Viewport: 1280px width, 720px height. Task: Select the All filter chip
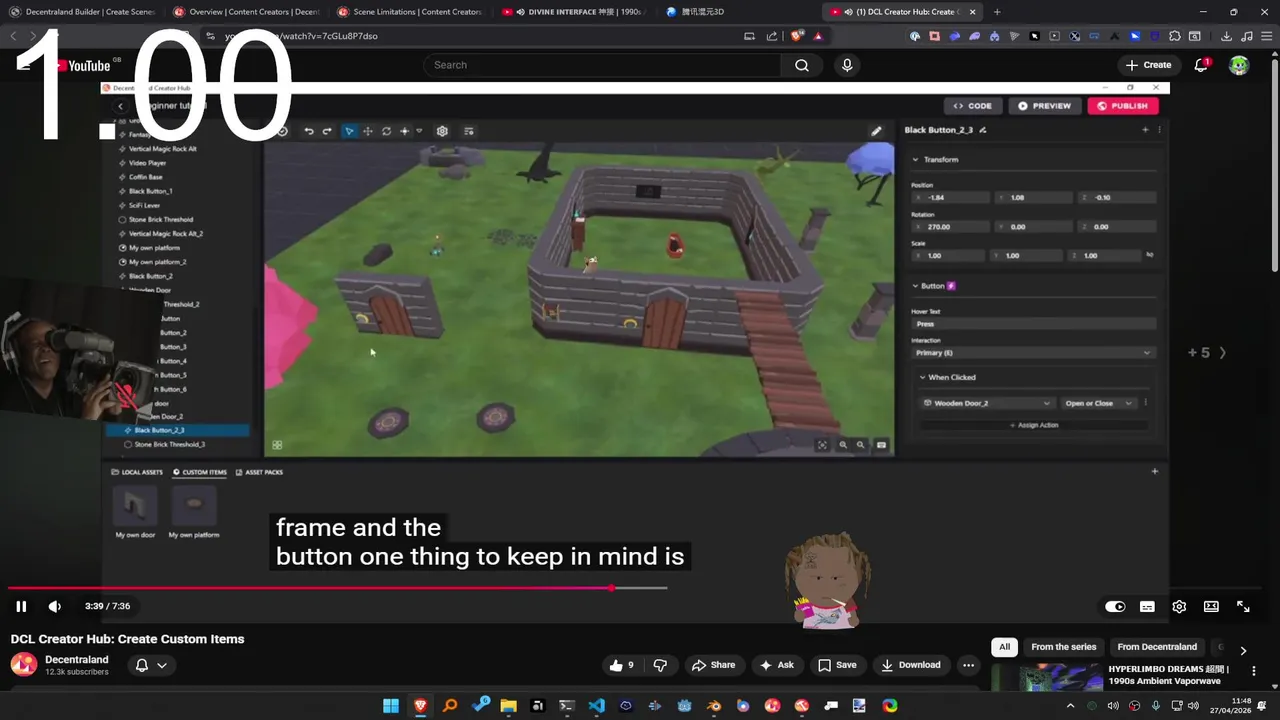pyautogui.click(x=1004, y=647)
